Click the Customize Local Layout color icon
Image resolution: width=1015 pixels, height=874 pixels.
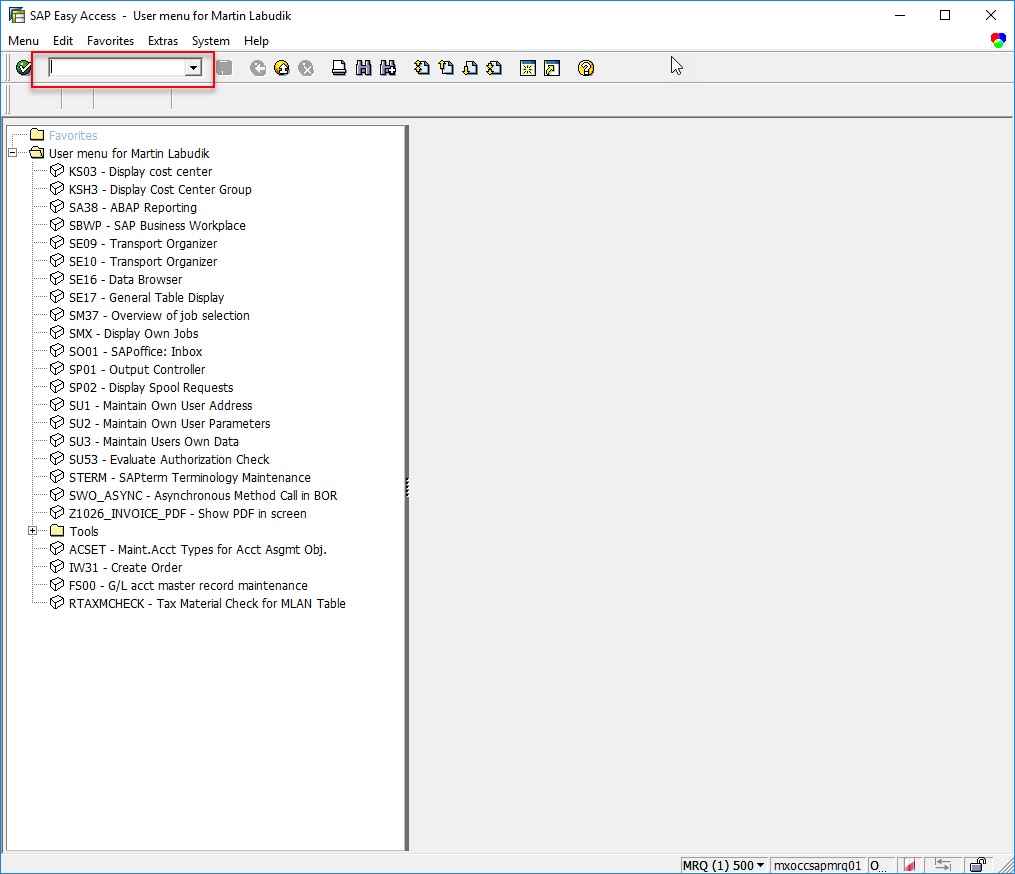[x=998, y=40]
